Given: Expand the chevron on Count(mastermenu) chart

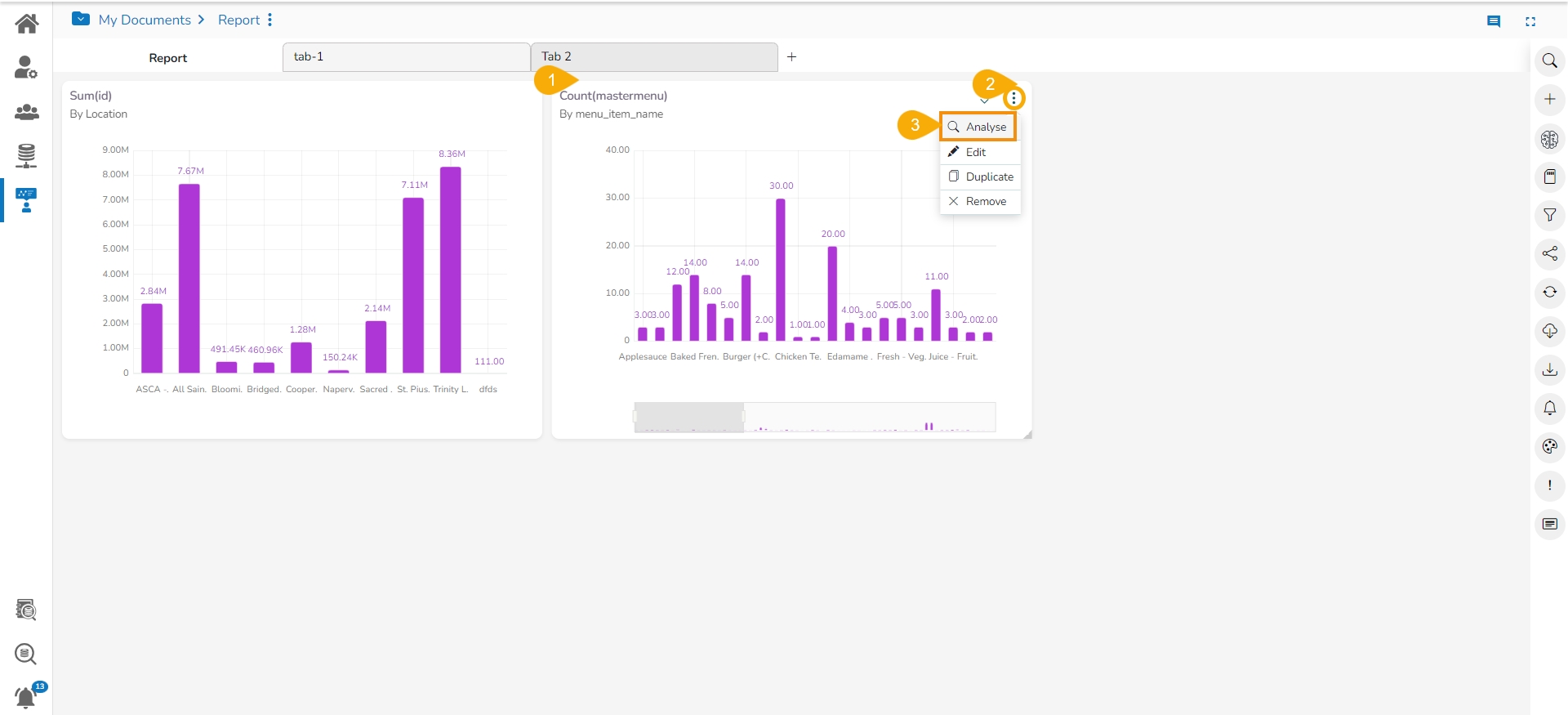Looking at the screenshot, I should click(985, 101).
